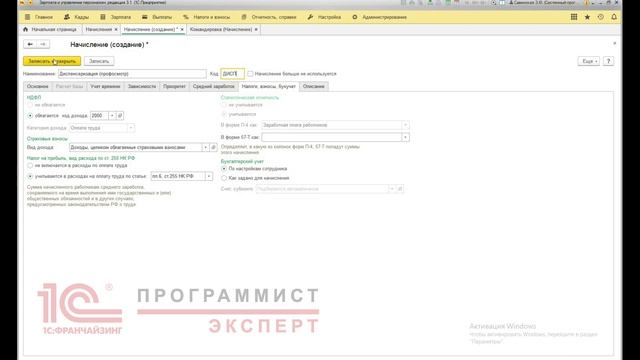The height and width of the screenshot is (360, 640).
Task: Select 'Как задано для начисления' radio button
Action: tap(224, 178)
